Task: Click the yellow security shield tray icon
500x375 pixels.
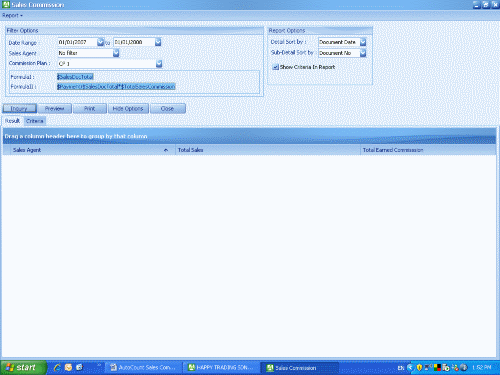Action: [419, 368]
